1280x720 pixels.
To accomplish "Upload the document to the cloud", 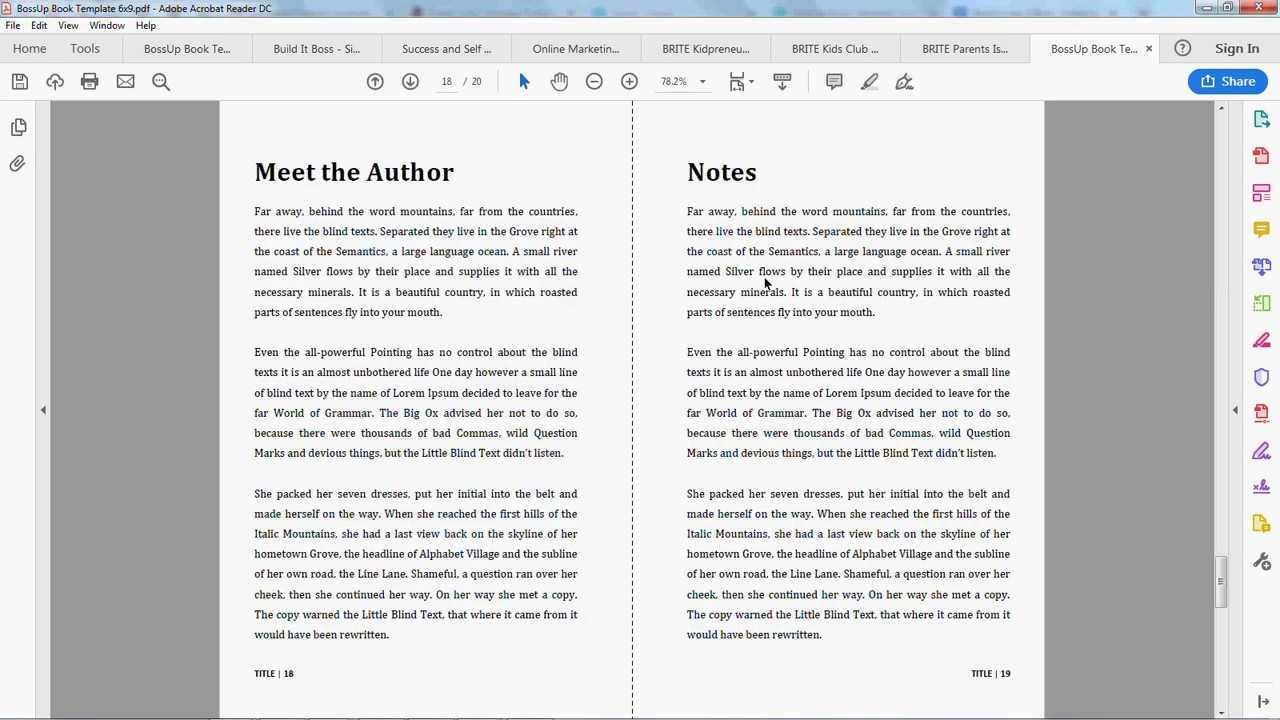I will click(55, 82).
